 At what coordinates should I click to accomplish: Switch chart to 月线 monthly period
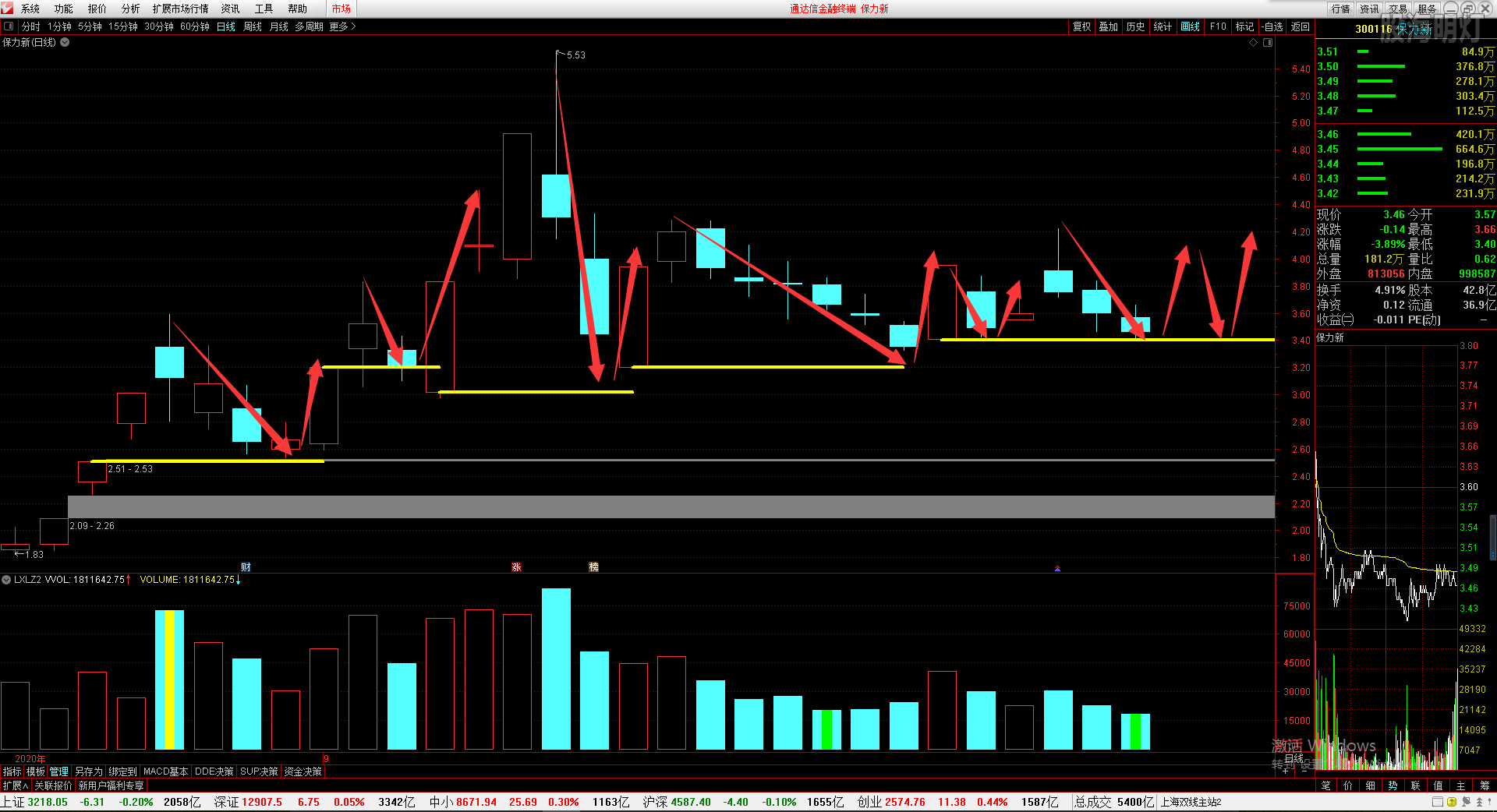point(279,26)
